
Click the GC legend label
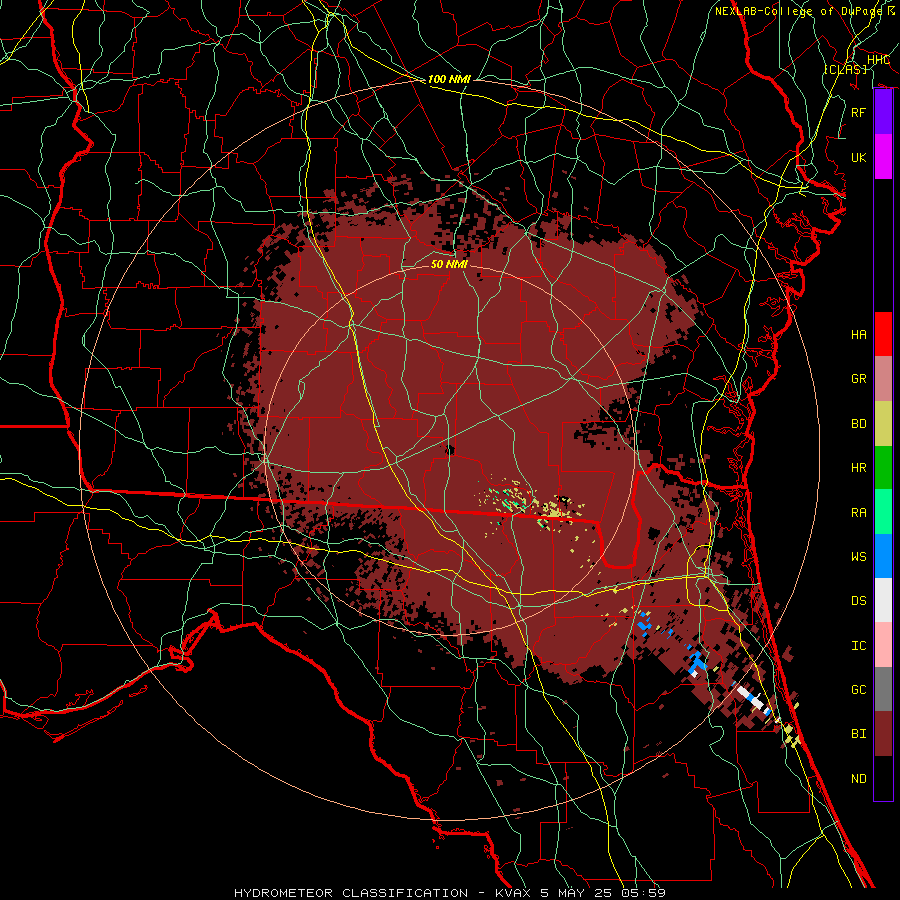tap(859, 690)
